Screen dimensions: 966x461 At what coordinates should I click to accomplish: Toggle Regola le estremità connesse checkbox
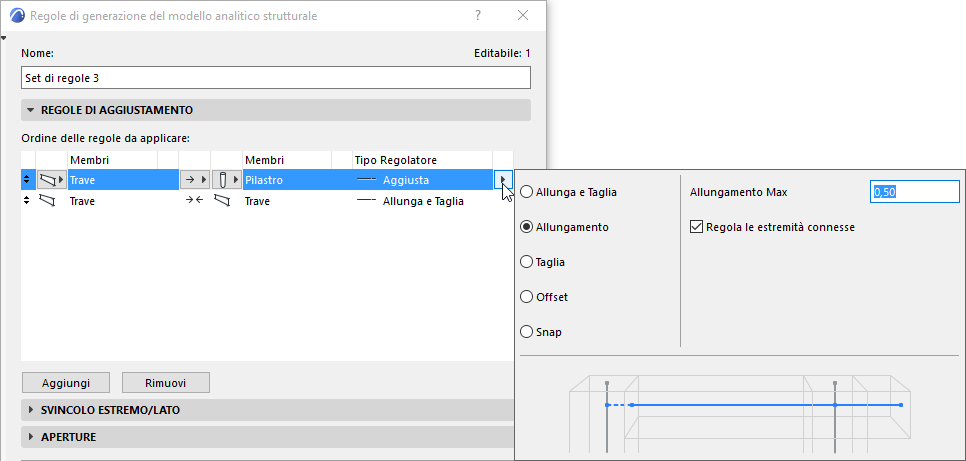click(x=696, y=227)
